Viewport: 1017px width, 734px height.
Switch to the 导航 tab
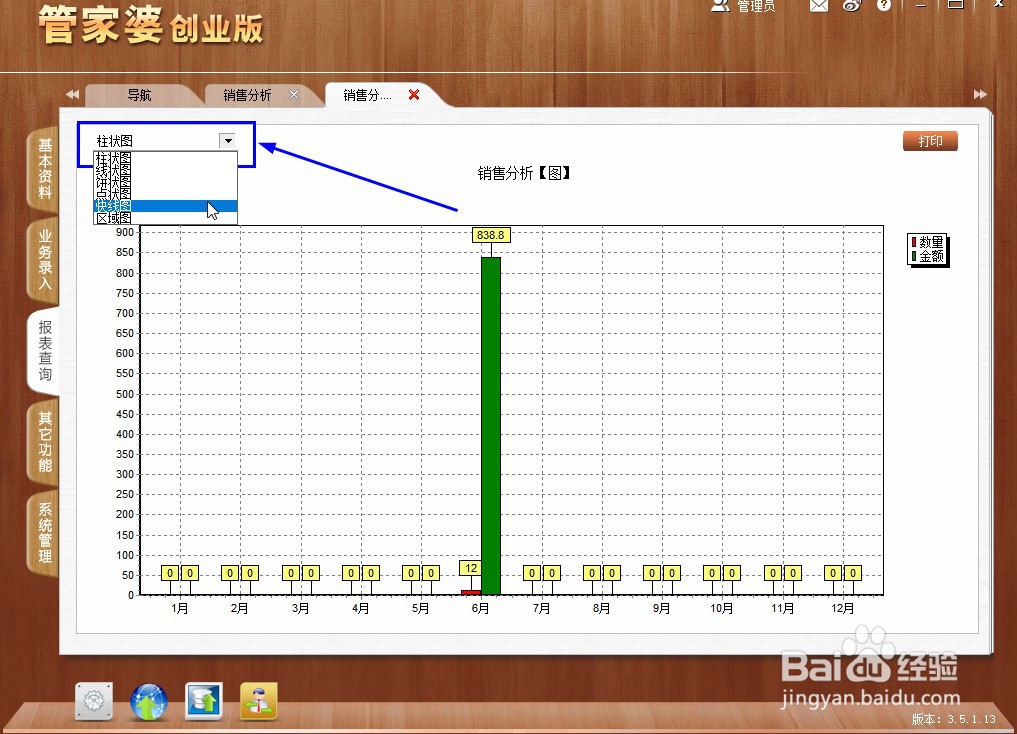click(139, 95)
